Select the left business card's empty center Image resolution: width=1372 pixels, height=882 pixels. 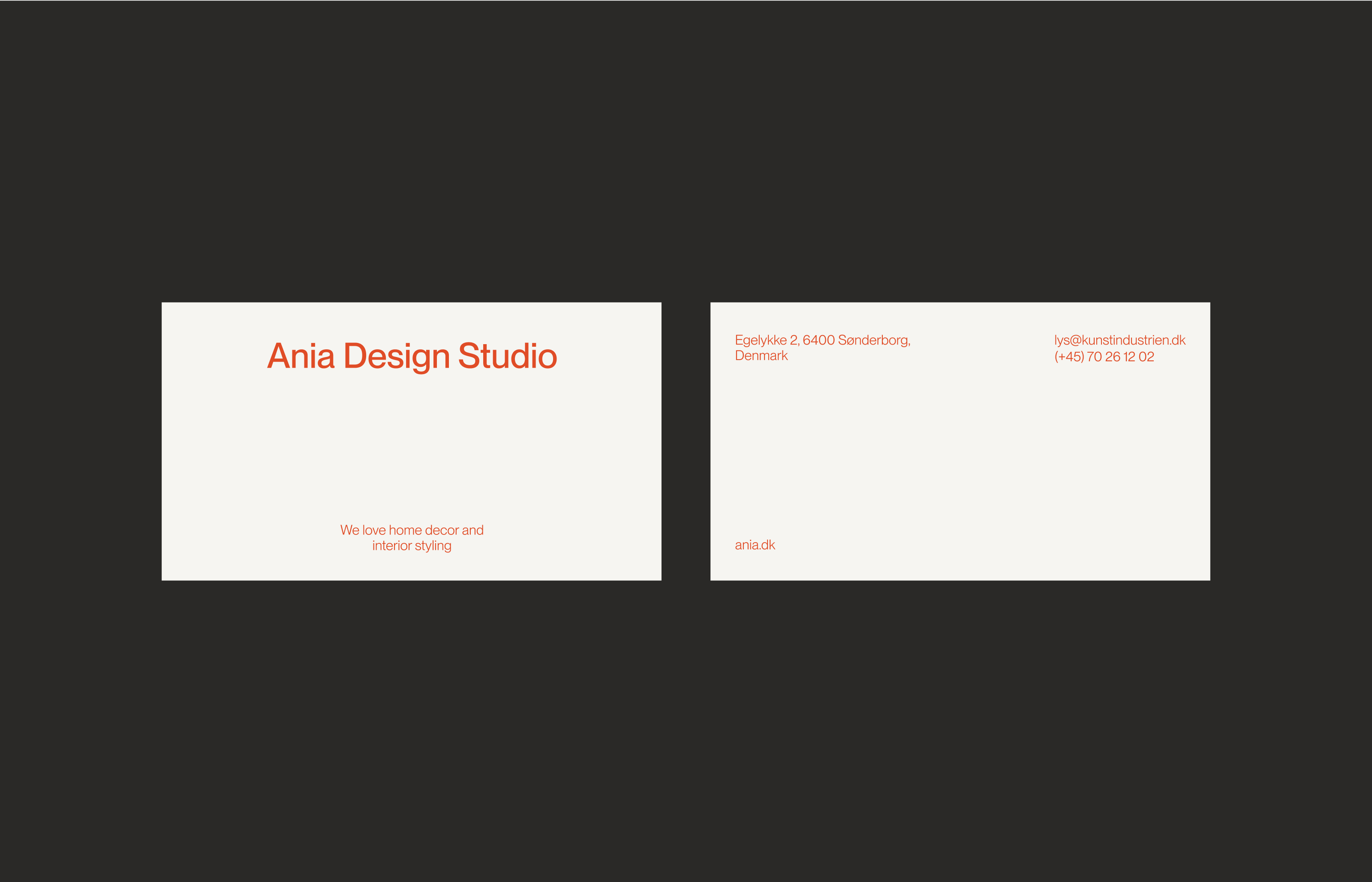412,447
